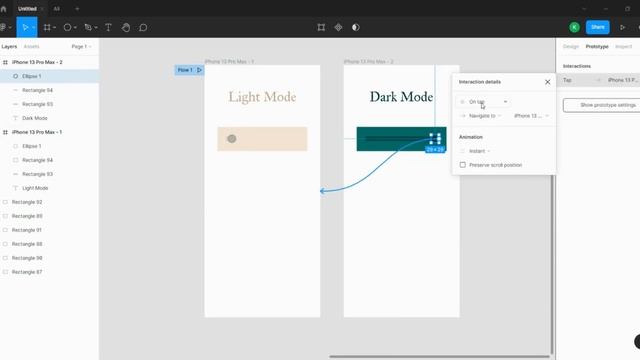The image size is (640, 360).
Task: Open the Figma main menu
Action: point(3,27)
